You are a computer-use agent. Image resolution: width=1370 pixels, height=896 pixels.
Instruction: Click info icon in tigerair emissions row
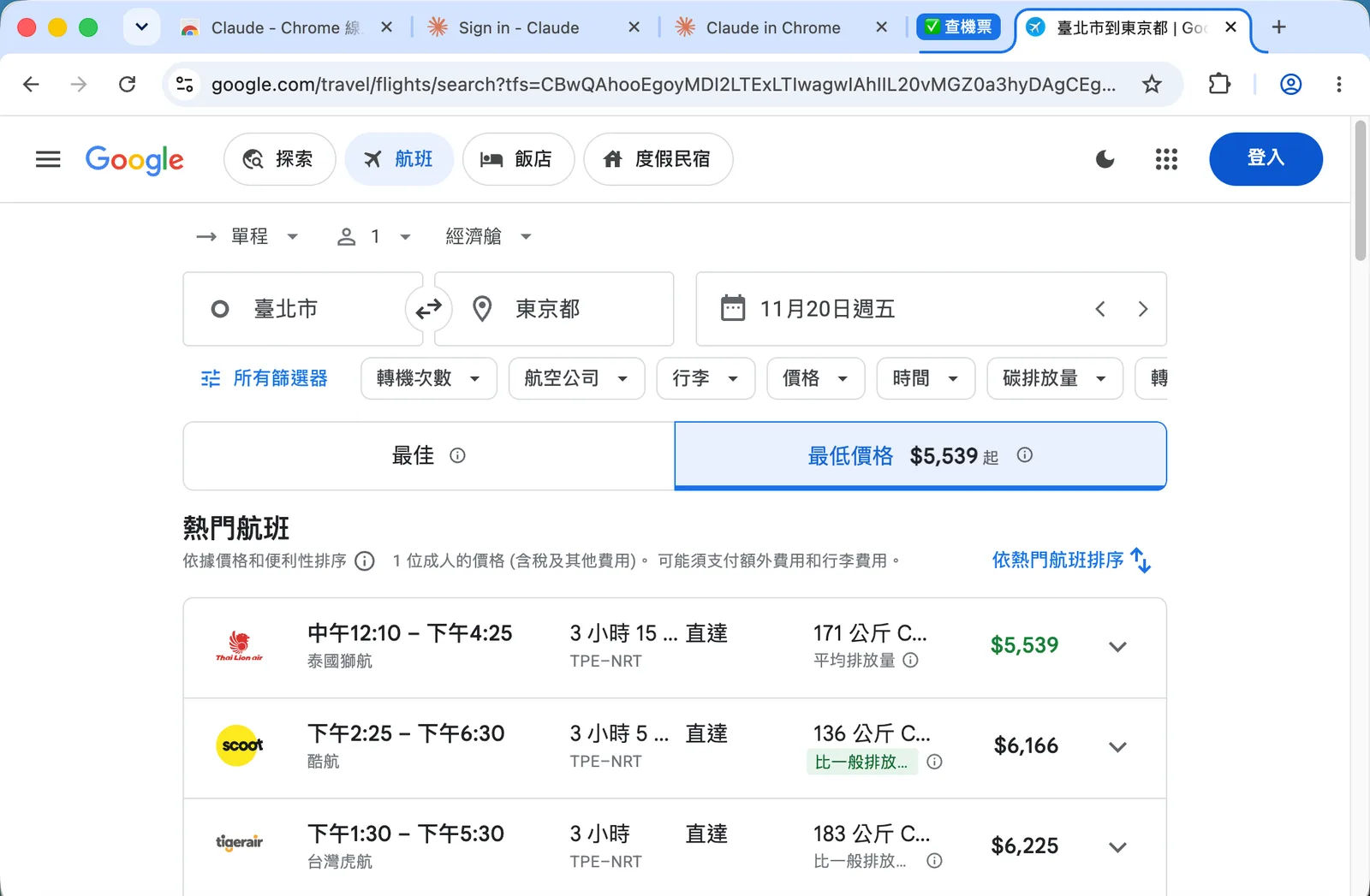935,861
